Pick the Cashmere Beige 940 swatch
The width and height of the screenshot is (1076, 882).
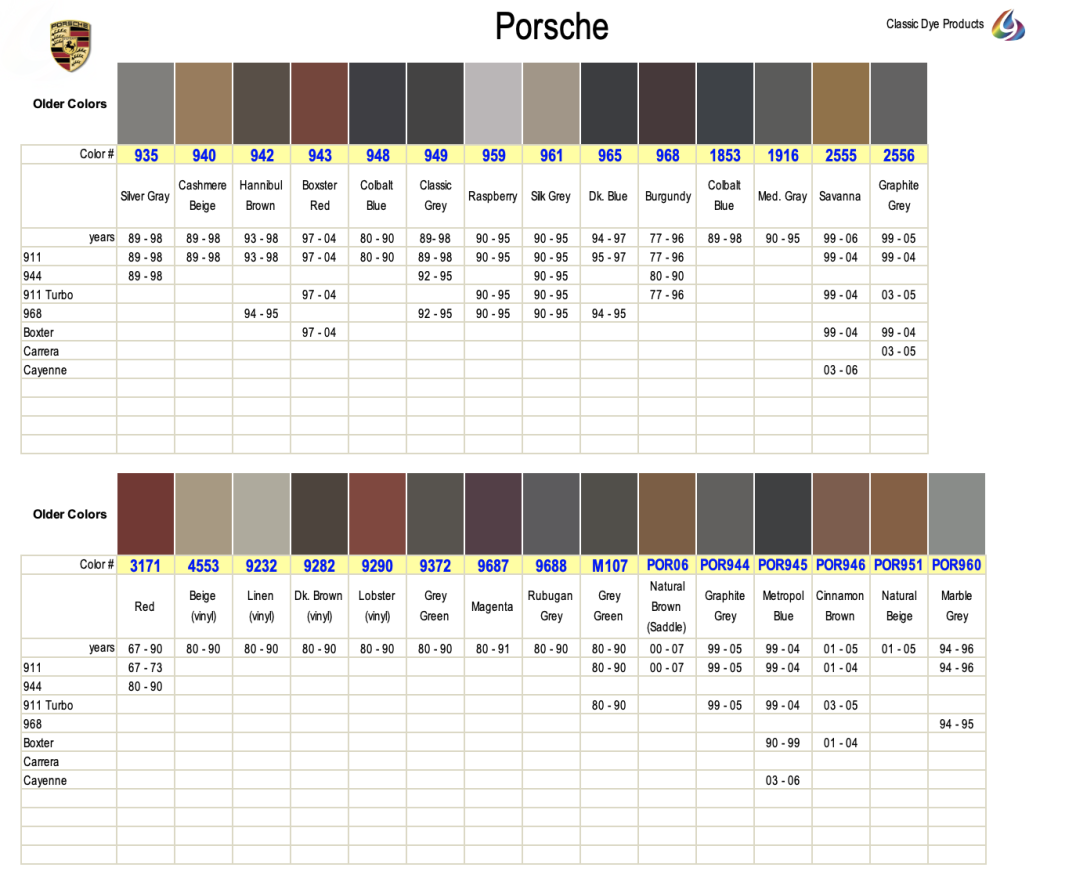point(203,103)
